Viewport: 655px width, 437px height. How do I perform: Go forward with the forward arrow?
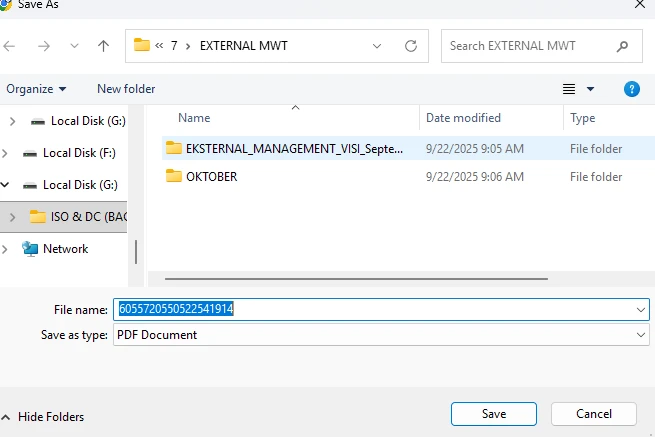(x=44, y=46)
